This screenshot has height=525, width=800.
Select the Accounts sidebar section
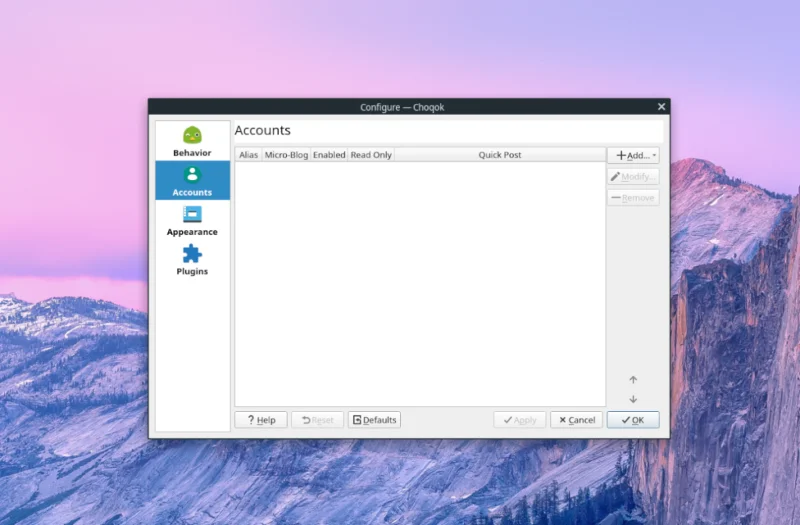[192, 181]
